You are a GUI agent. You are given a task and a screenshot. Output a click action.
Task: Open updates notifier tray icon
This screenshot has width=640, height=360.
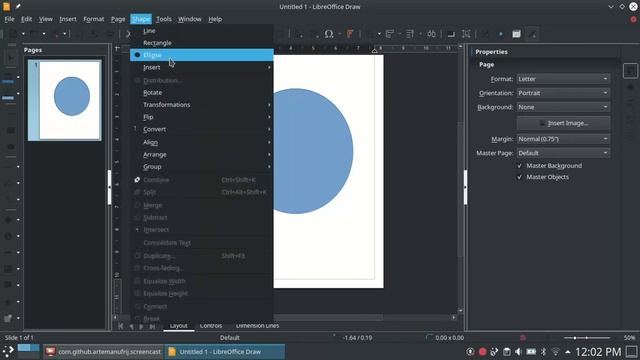[x=470, y=352]
